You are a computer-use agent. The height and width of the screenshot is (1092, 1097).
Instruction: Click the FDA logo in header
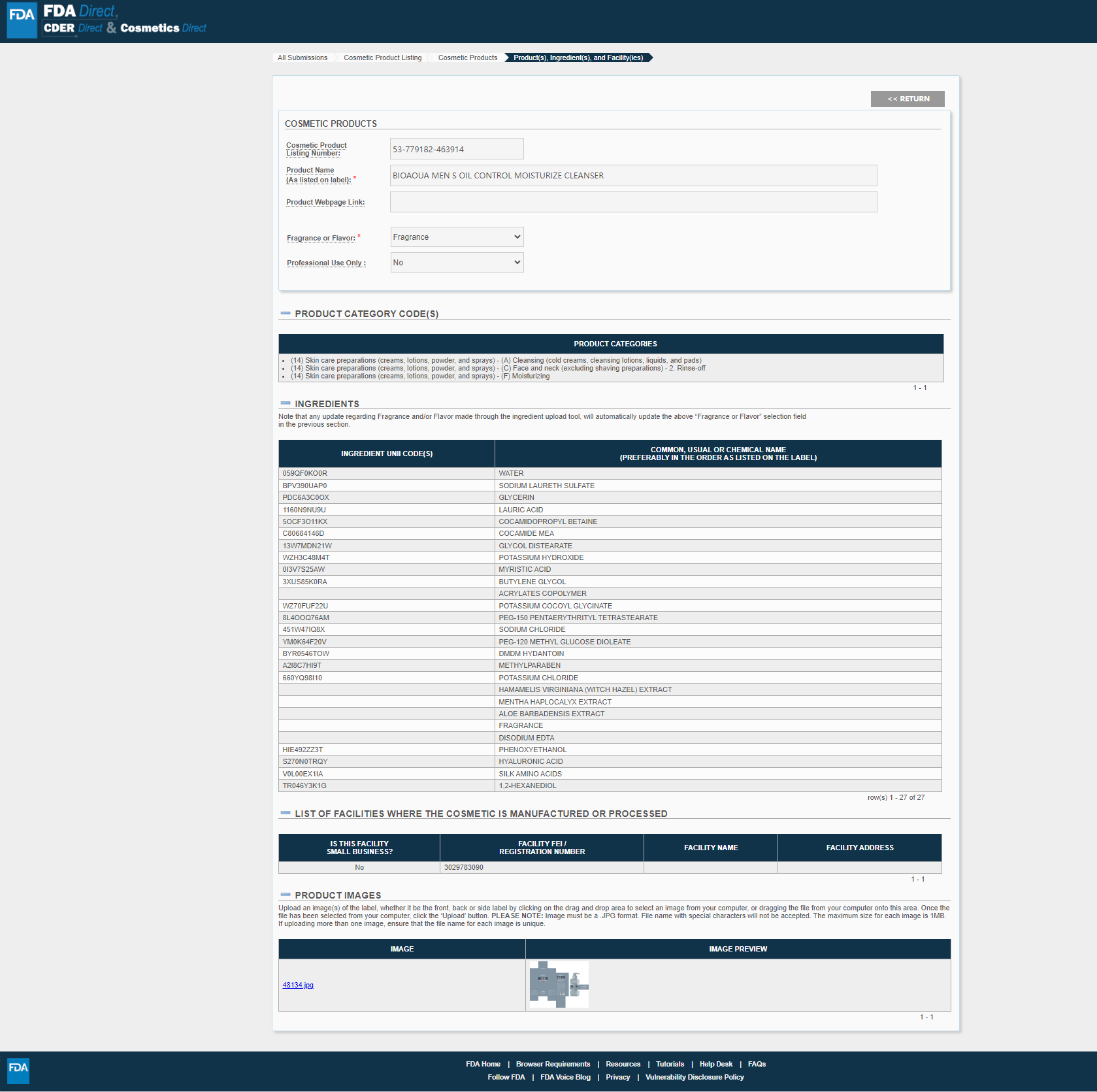22,21
